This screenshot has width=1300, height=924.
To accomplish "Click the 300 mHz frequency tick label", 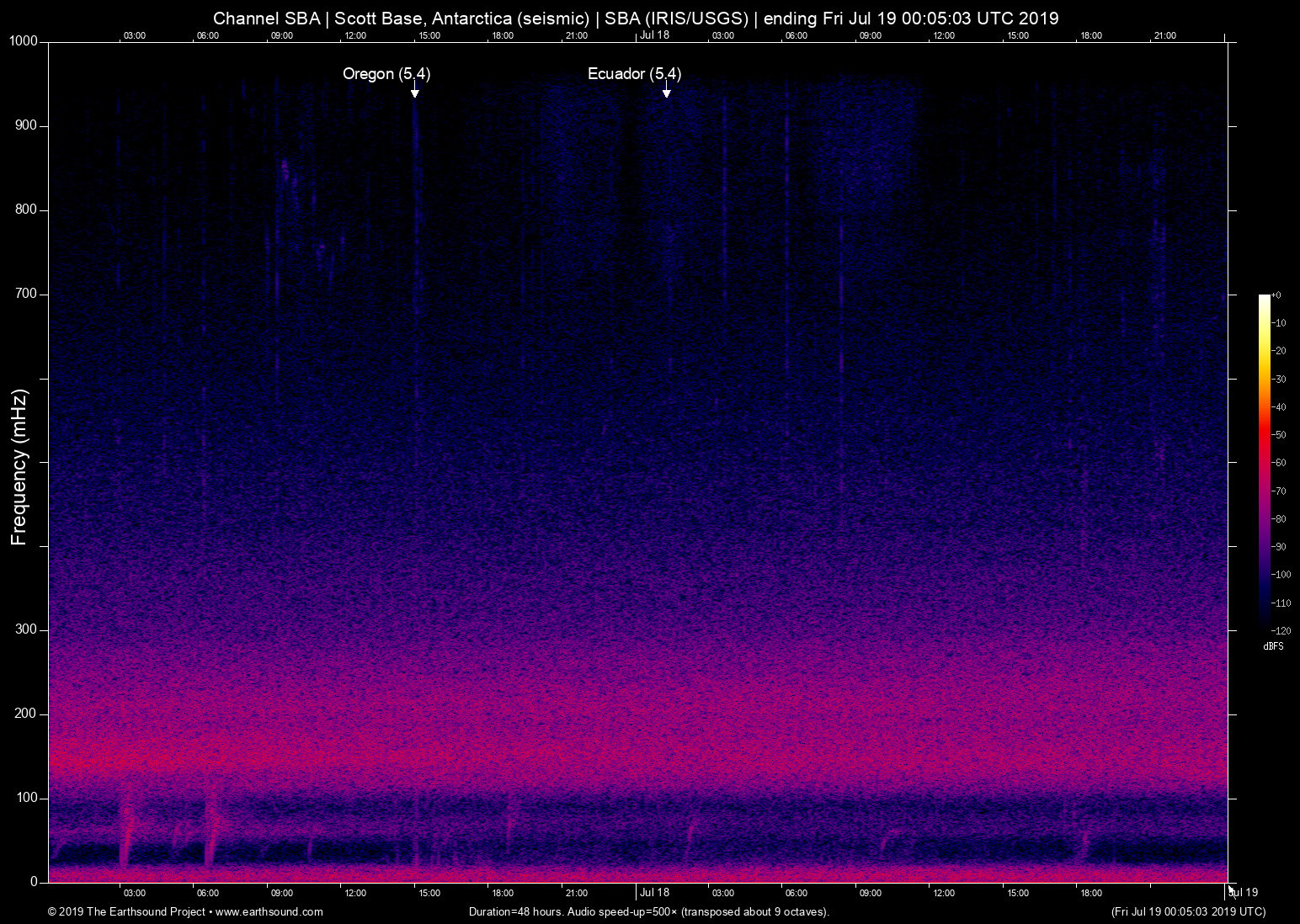I will tap(24, 629).
